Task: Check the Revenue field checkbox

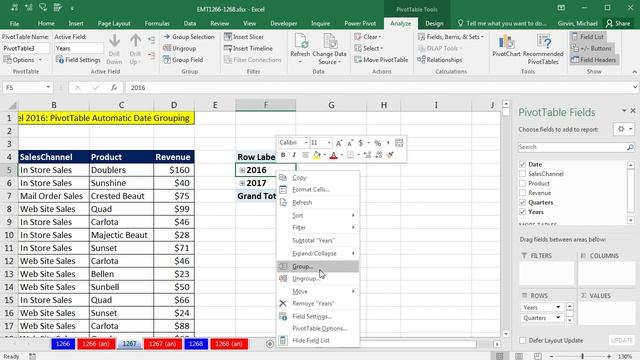Action: point(522,193)
